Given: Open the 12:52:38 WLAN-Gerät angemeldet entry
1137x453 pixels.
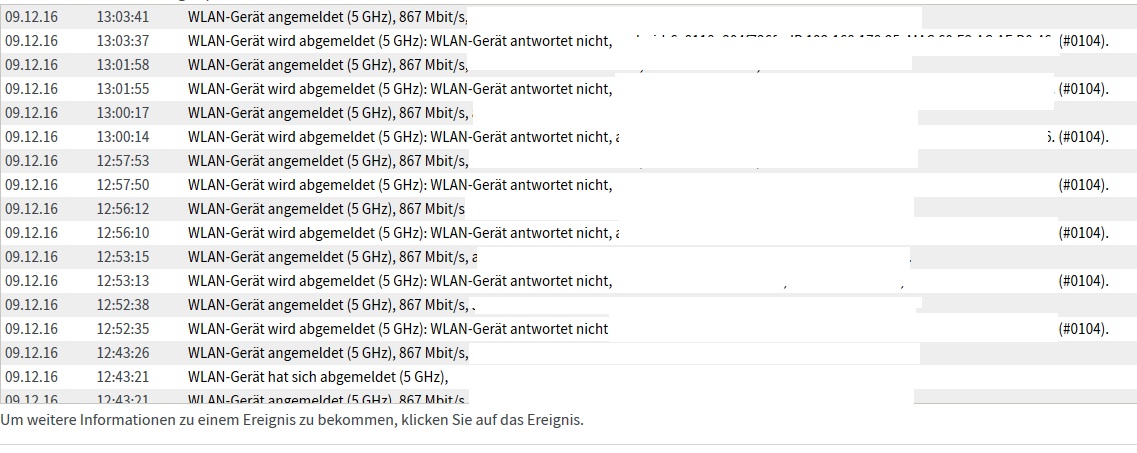Looking at the screenshot, I should [327, 305].
